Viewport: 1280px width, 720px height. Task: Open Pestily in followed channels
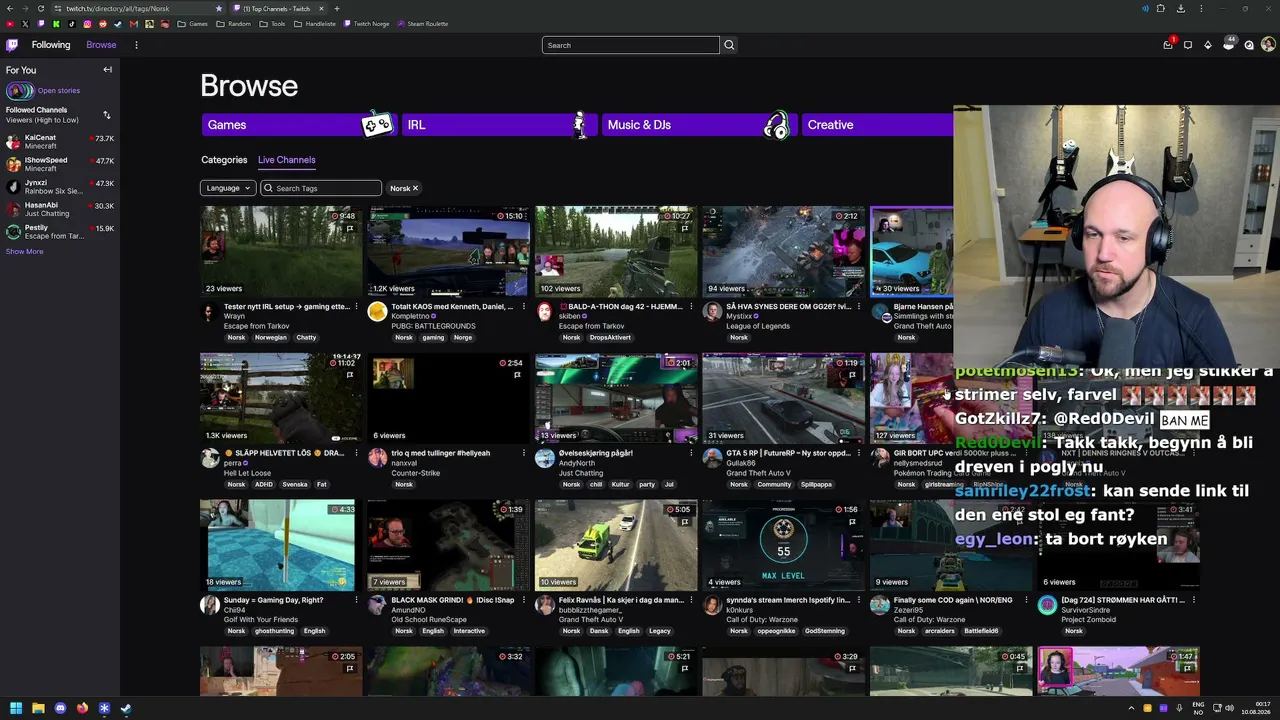coord(60,232)
